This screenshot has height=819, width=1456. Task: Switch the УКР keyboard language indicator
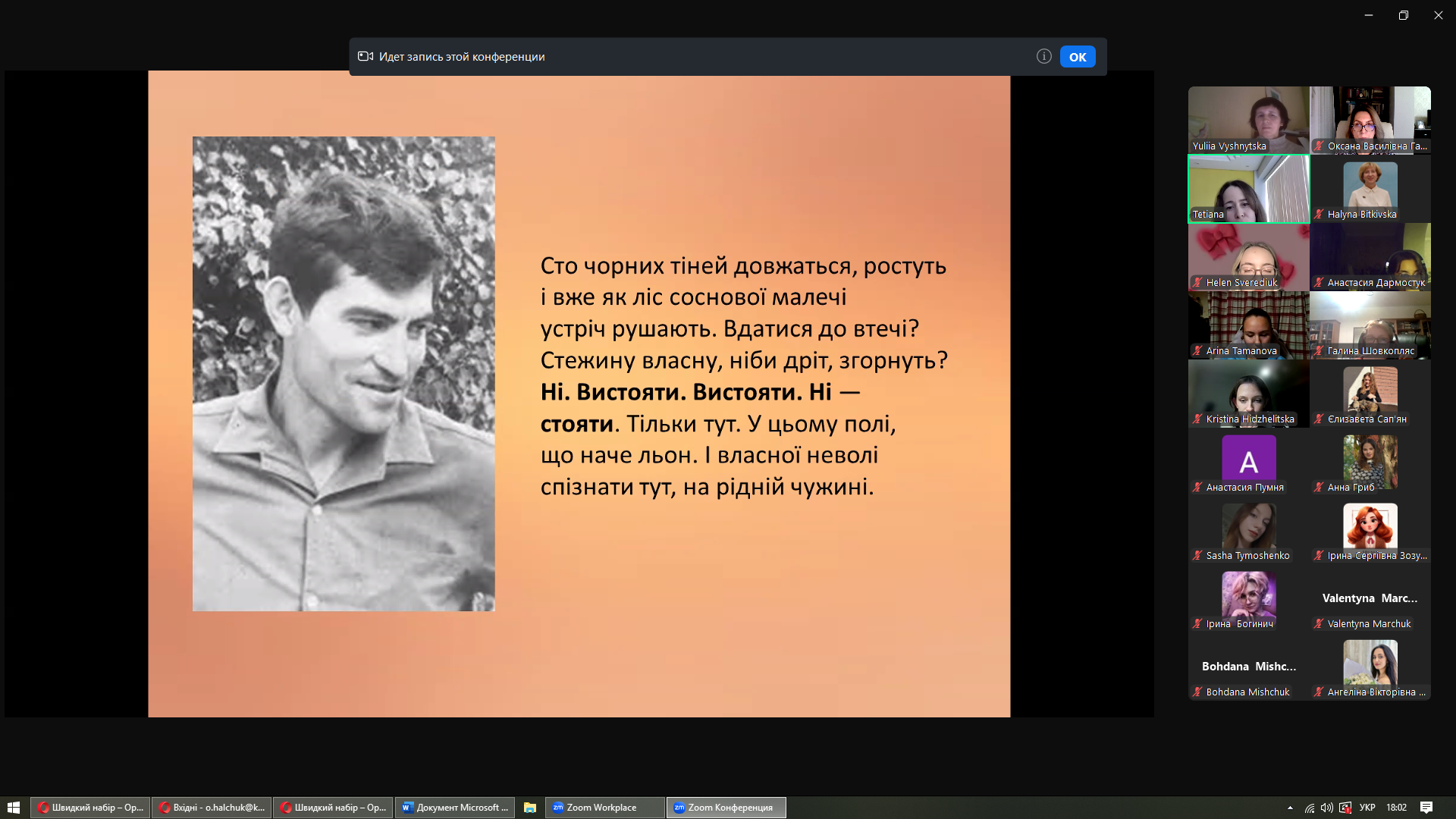click(x=1367, y=808)
